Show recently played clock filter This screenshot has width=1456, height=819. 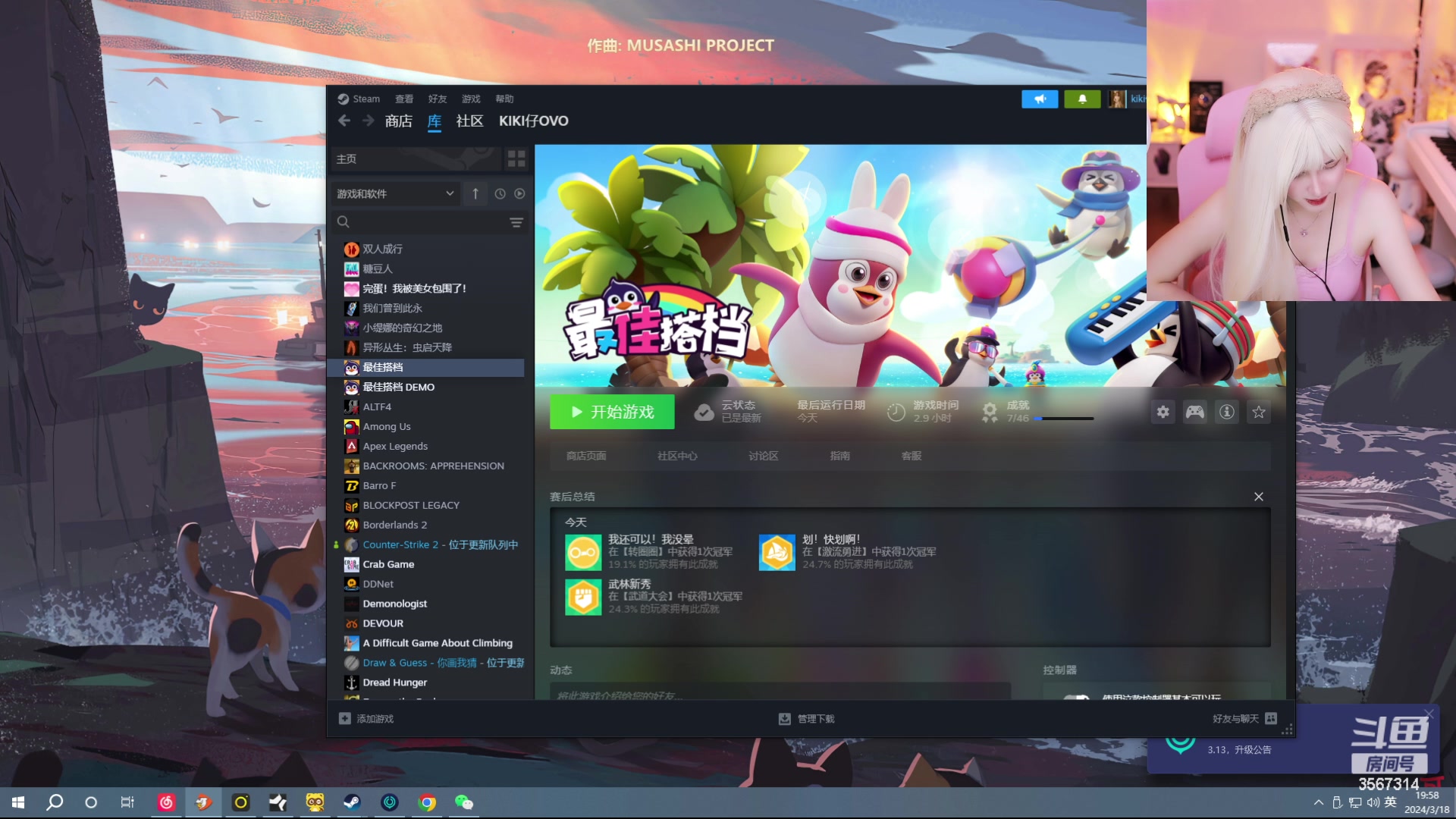500,193
